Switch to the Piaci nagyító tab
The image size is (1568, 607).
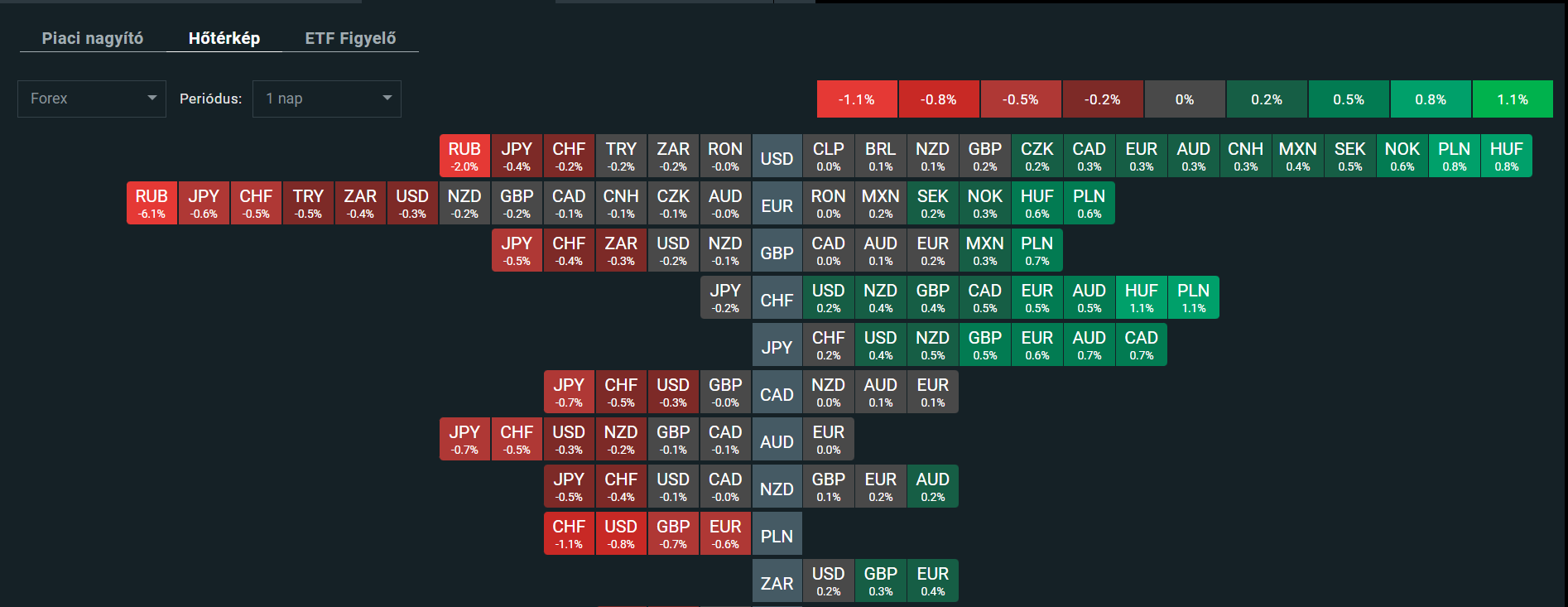(93, 38)
